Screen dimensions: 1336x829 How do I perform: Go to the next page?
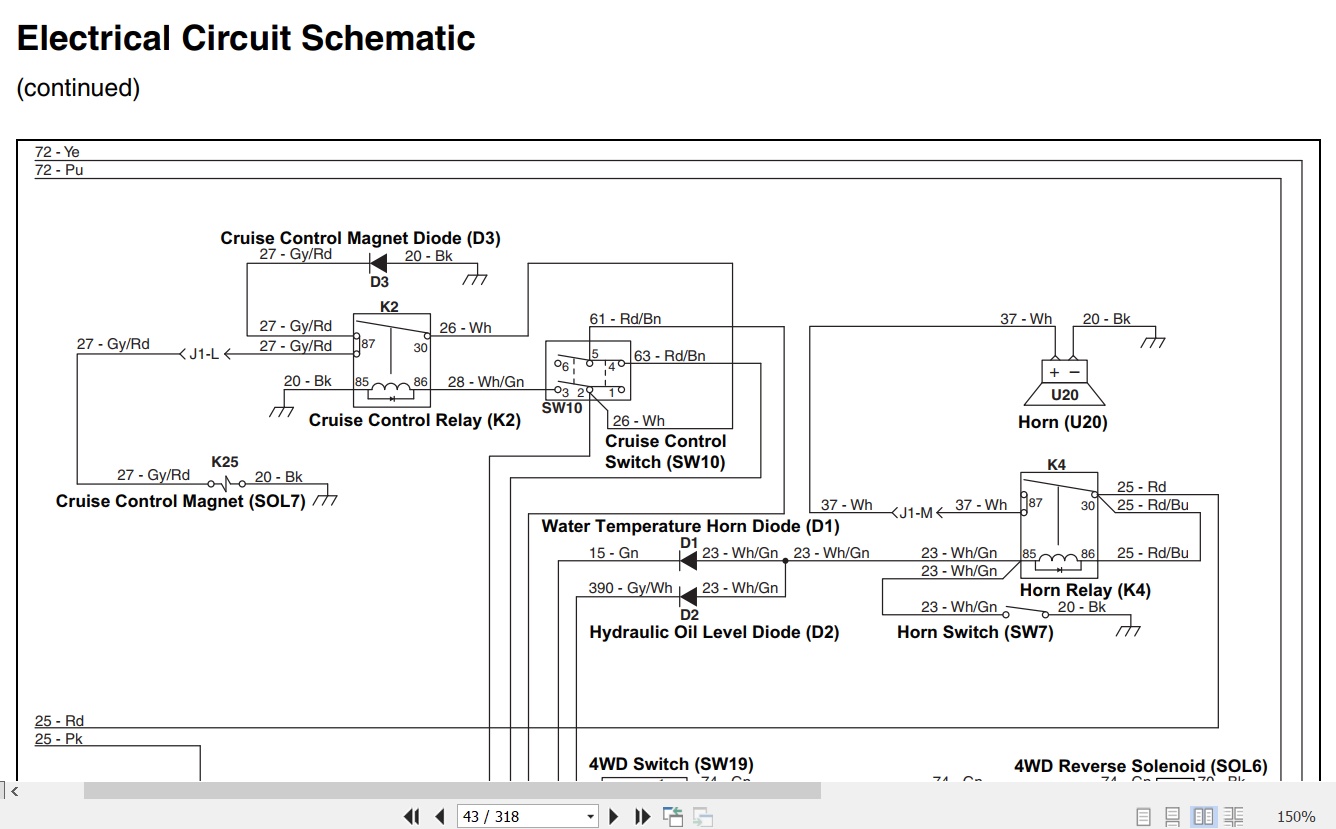point(615,817)
